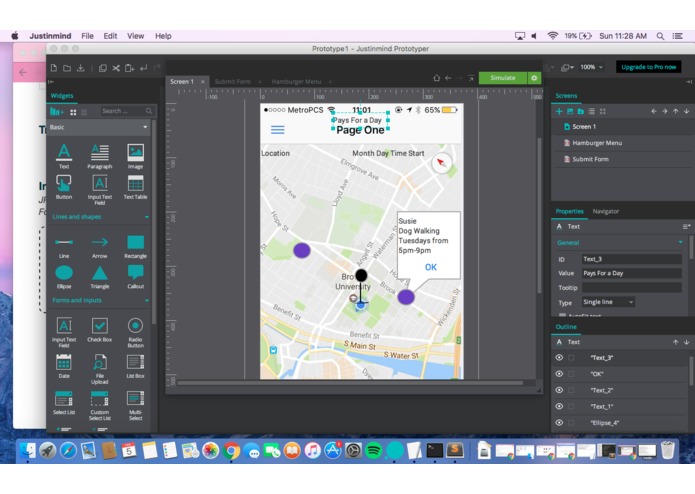Select the List Box widget

135,366
